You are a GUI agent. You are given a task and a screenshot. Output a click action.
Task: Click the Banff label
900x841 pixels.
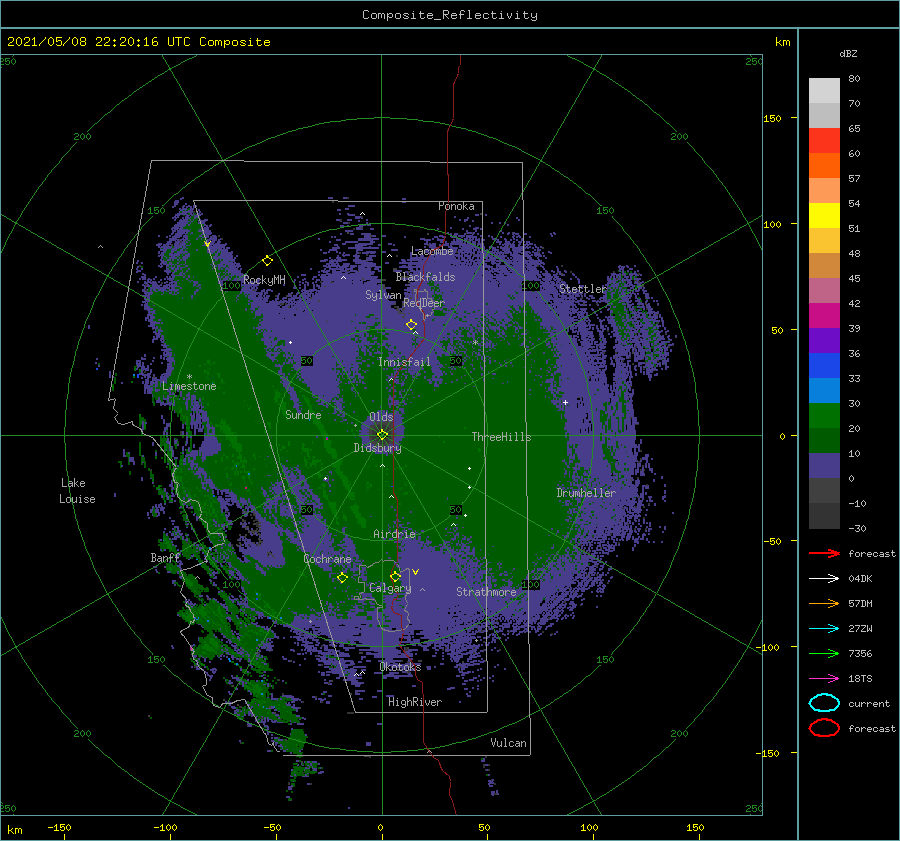pos(165,557)
